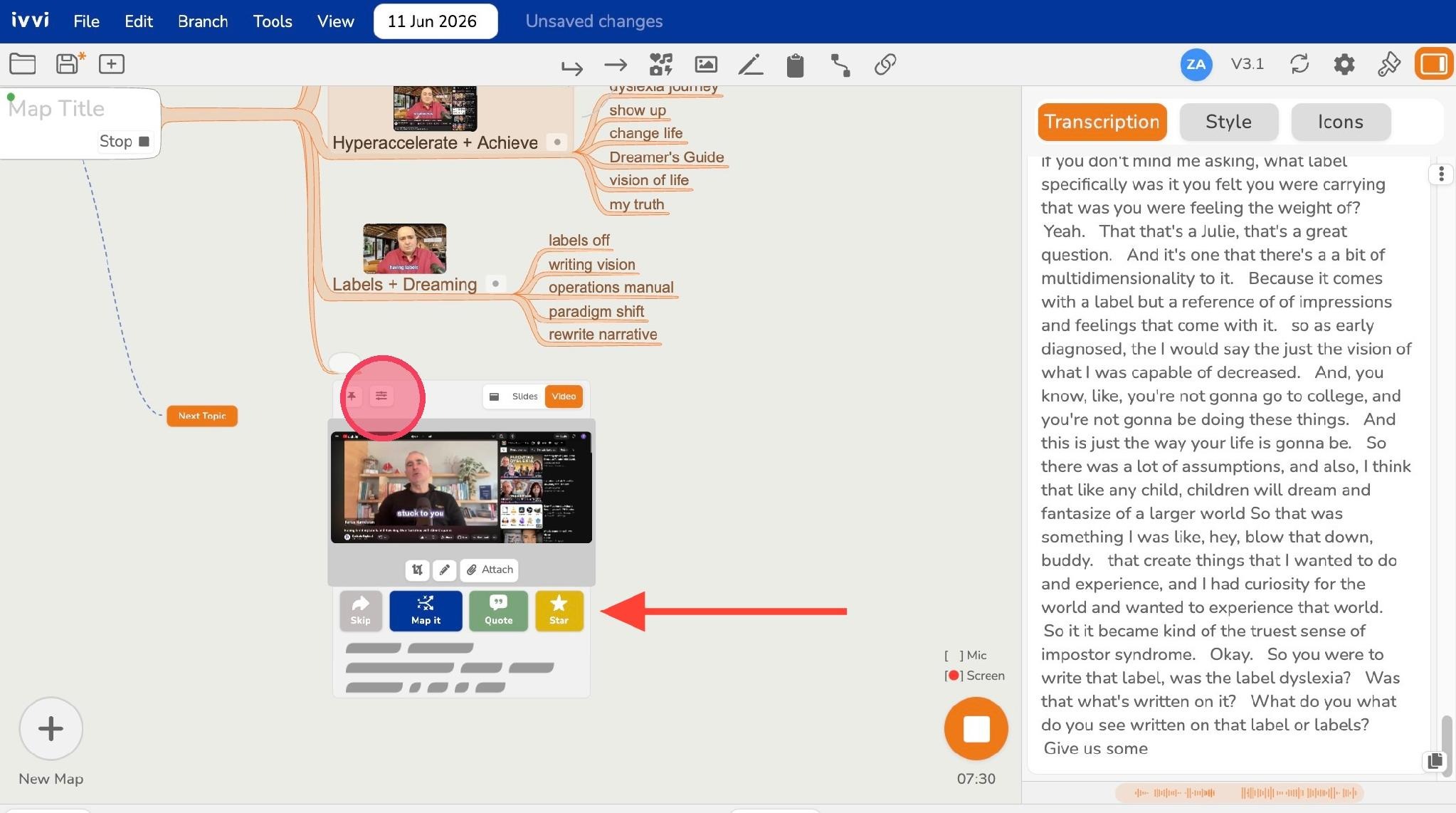Toggle the Mic recording checkbox

[954, 656]
